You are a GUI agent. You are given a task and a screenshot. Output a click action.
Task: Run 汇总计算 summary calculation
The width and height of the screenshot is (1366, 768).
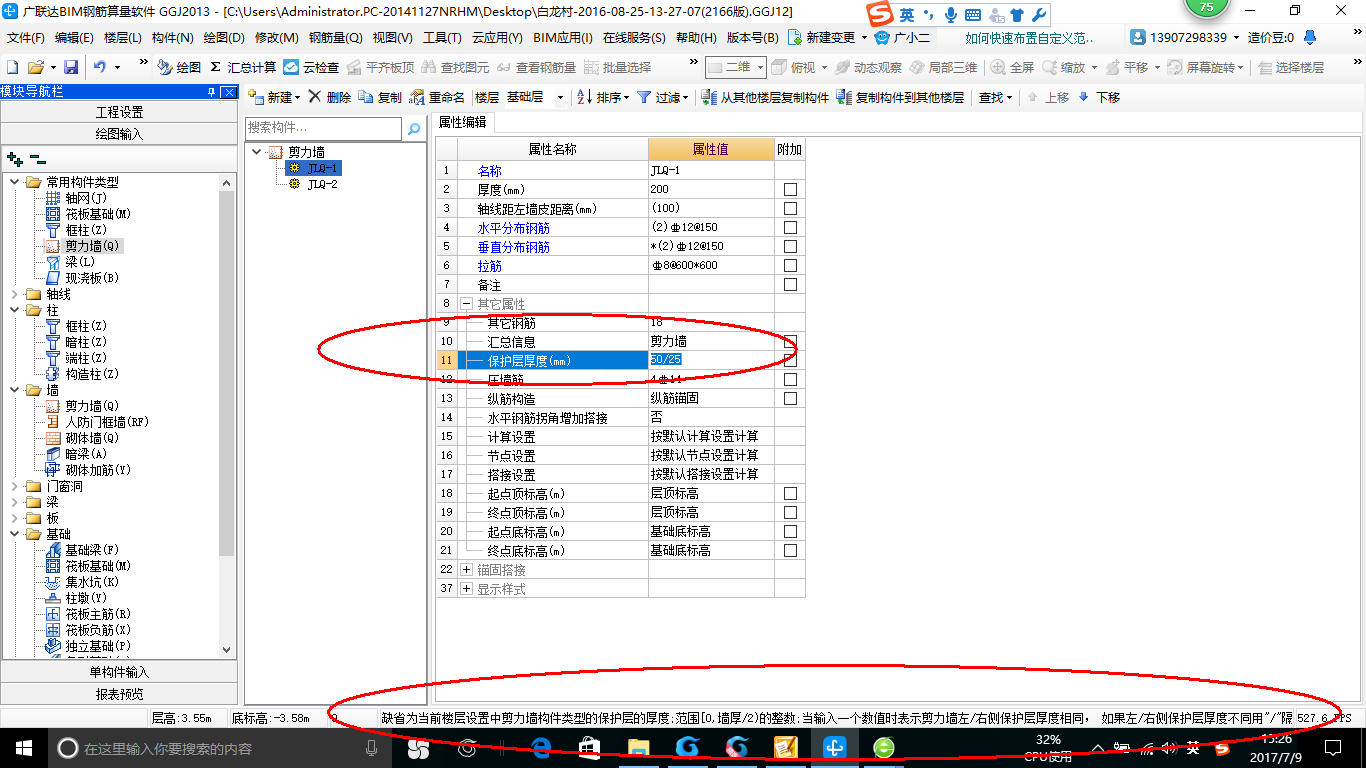[x=243, y=67]
